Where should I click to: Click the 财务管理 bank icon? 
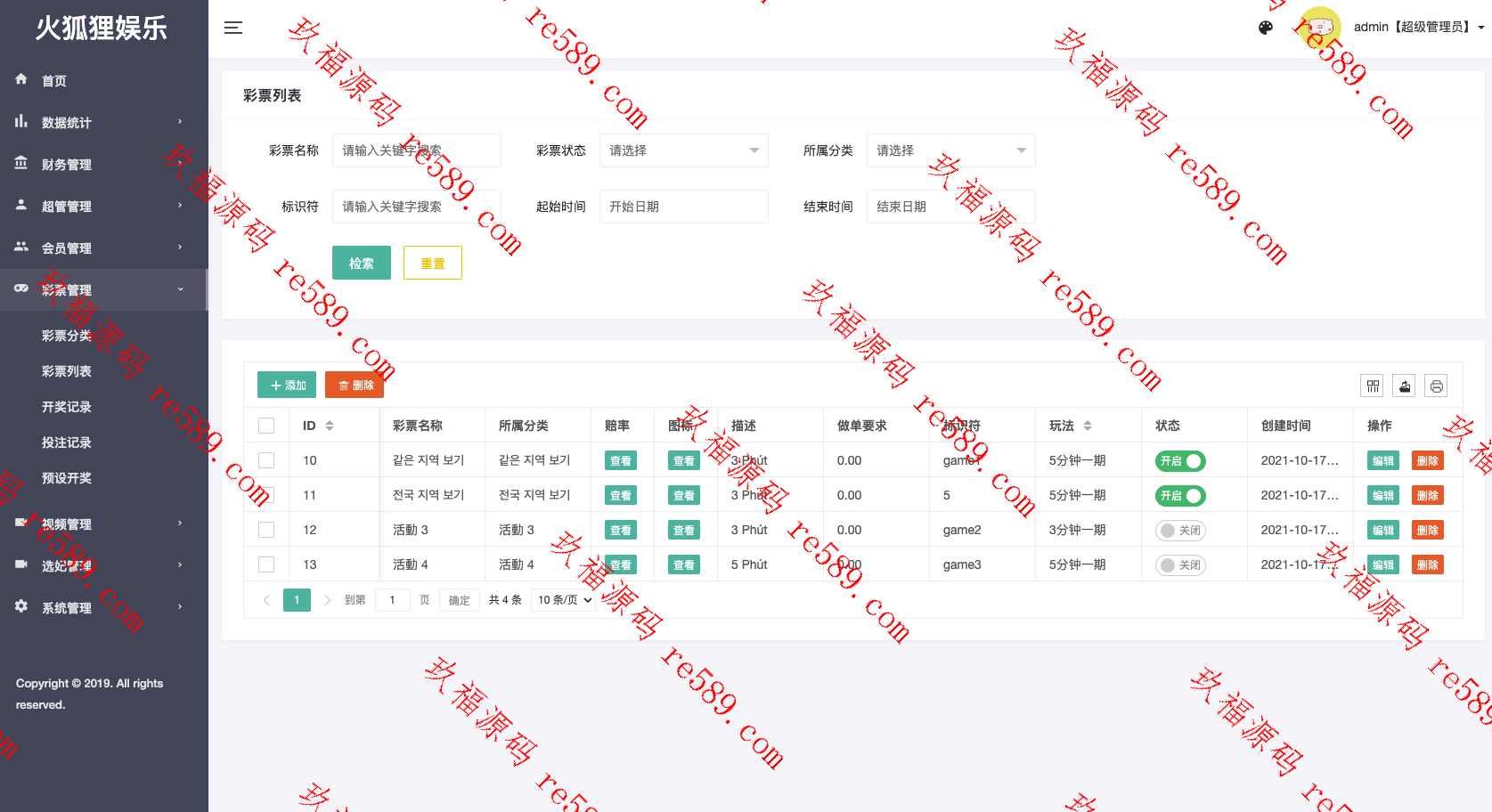coord(21,163)
